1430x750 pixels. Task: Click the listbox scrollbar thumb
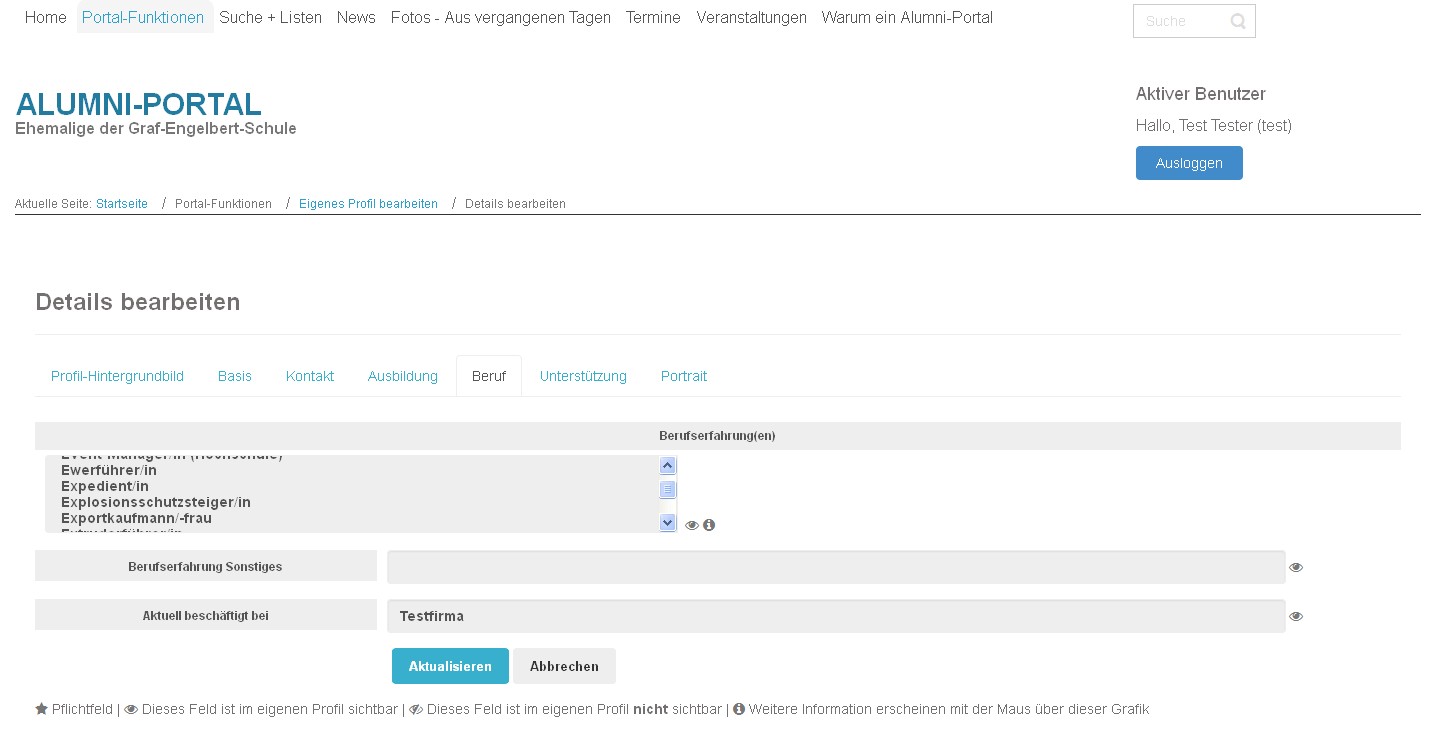668,490
